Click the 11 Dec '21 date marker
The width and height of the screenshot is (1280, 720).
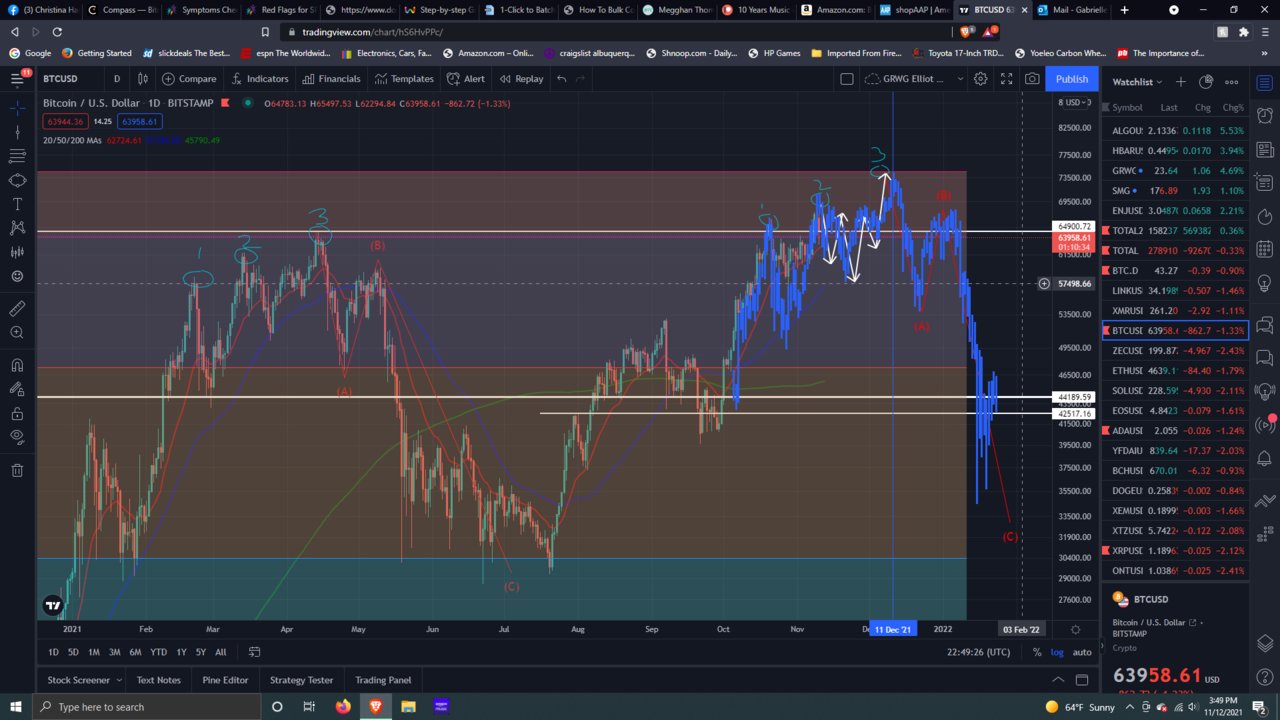[892, 629]
